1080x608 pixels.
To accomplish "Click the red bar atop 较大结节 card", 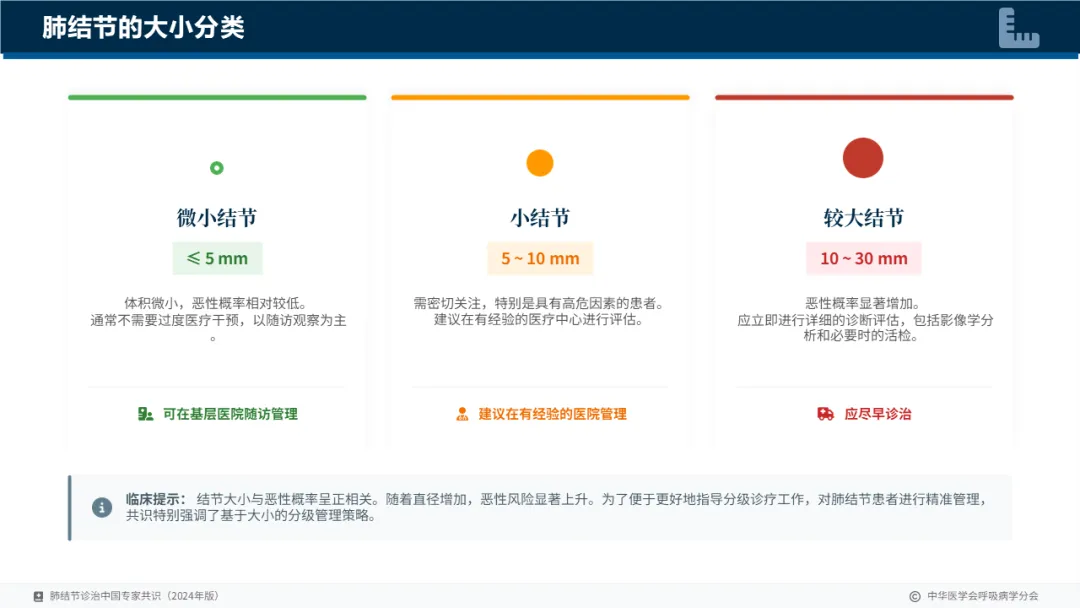I will pyautogui.click(x=864, y=98).
